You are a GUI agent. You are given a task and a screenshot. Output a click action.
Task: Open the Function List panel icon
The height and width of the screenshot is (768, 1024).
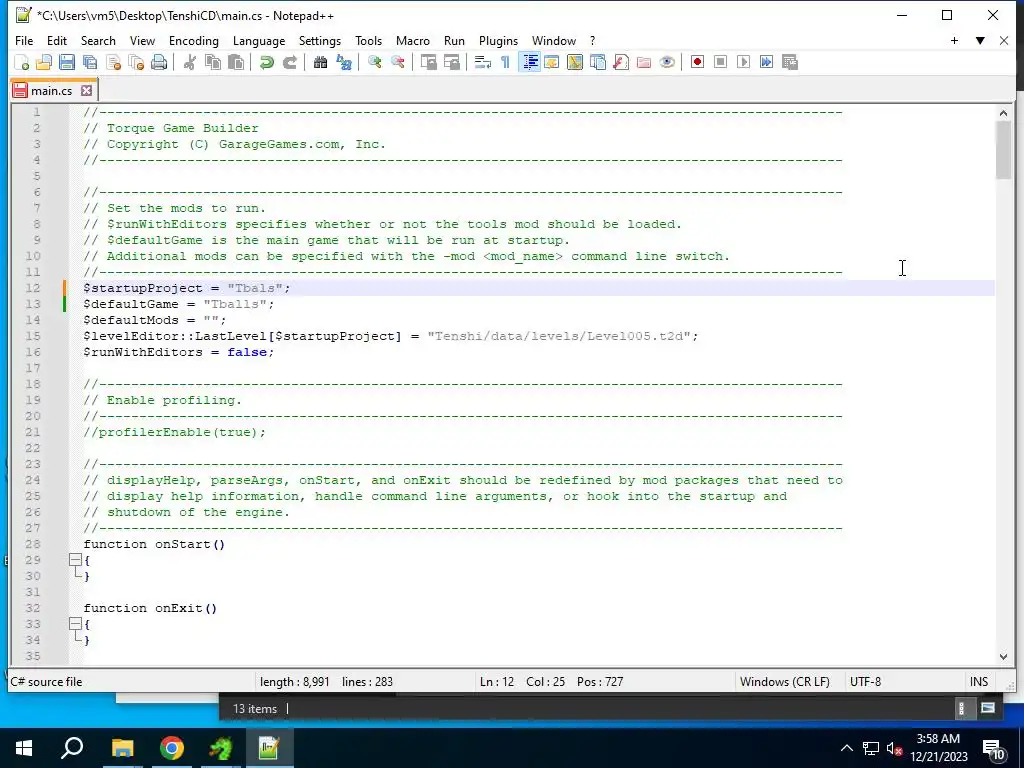click(x=620, y=62)
